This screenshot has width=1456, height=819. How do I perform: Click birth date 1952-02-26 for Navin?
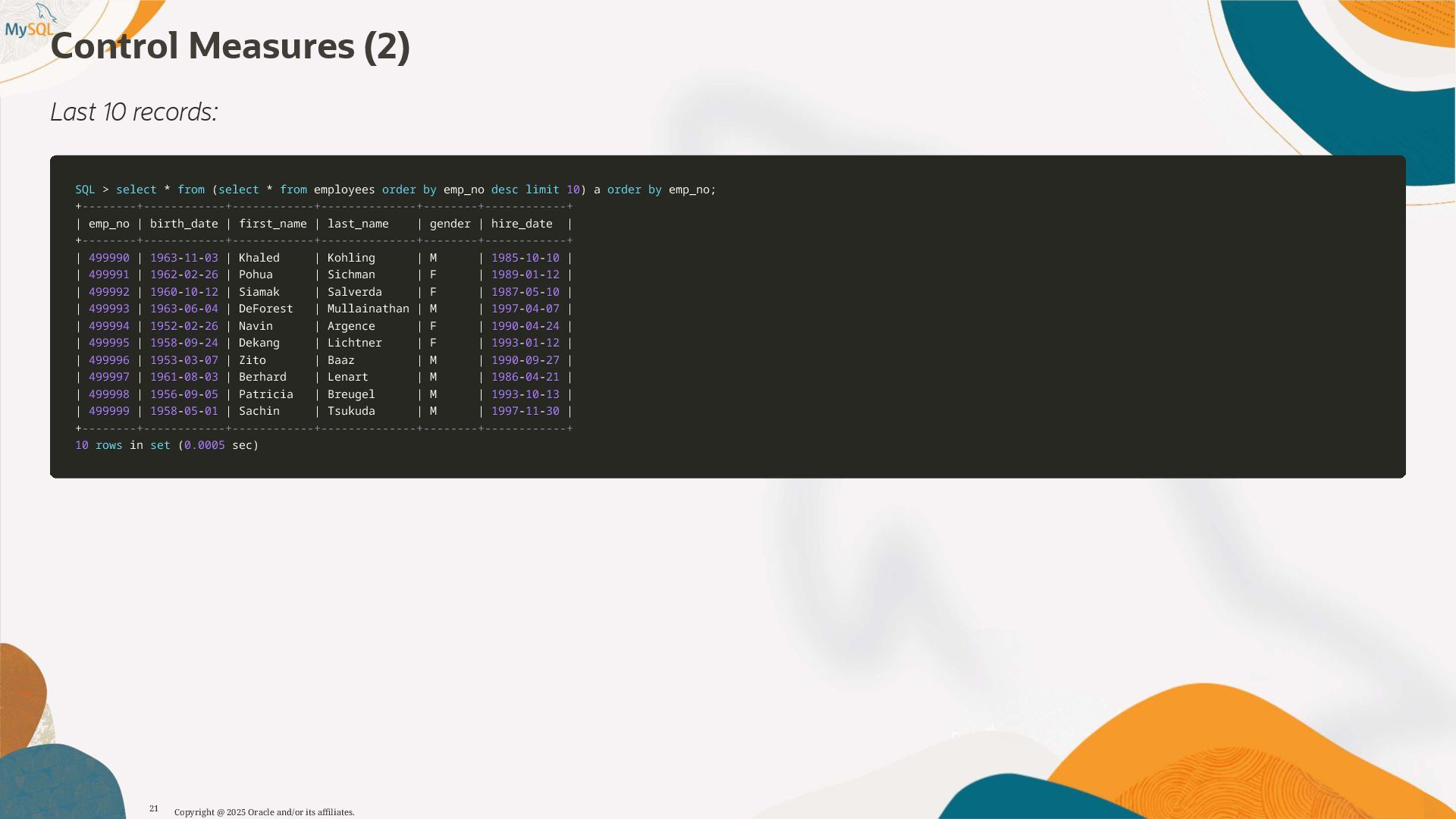click(x=184, y=326)
